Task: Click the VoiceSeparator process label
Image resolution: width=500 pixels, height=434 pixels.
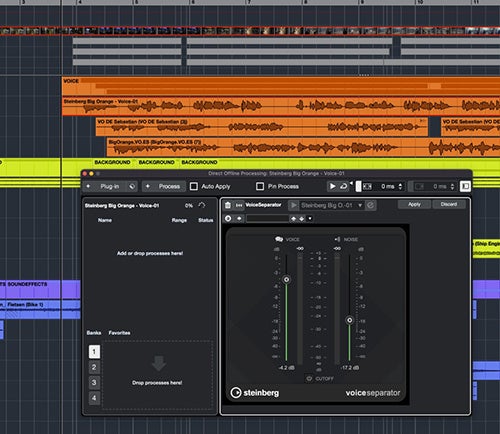Action: coord(263,205)
